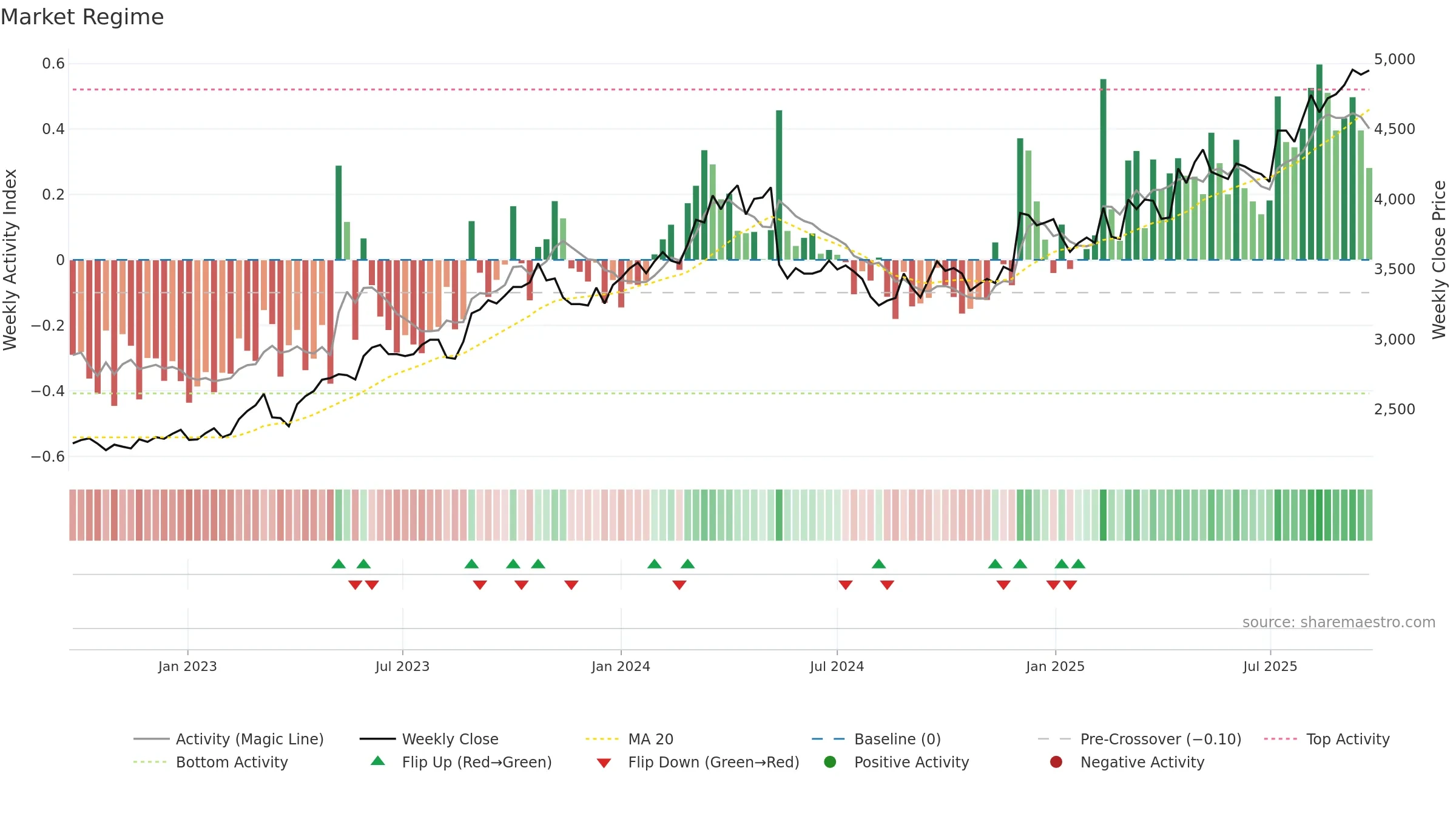Click the green circle Positive Activity legend icon
Screen dimensions: 1456x819
[831, 762]
